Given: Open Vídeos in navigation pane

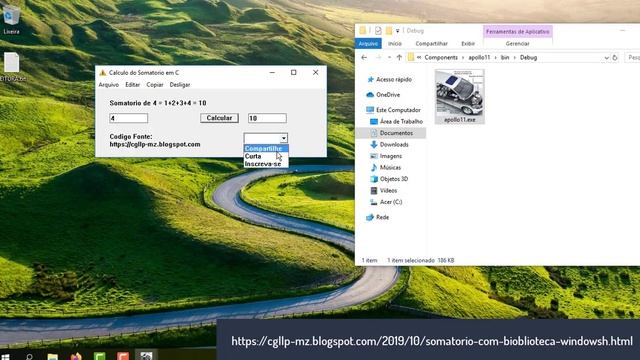Looking at the screenshot, I should pos(383,191).
